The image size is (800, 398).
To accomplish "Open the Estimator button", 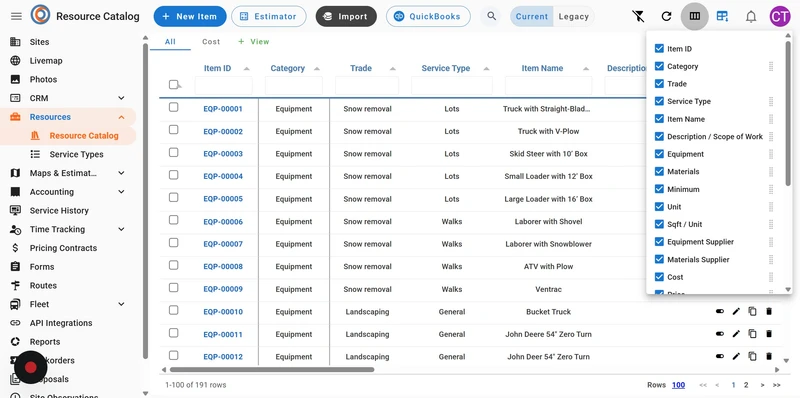I will 268,16.
